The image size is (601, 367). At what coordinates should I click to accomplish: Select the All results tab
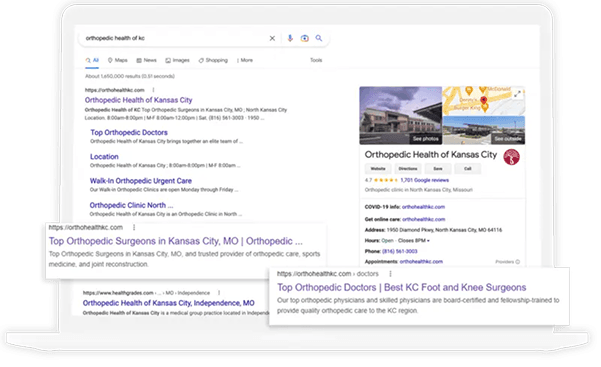(x=92, y=60)
